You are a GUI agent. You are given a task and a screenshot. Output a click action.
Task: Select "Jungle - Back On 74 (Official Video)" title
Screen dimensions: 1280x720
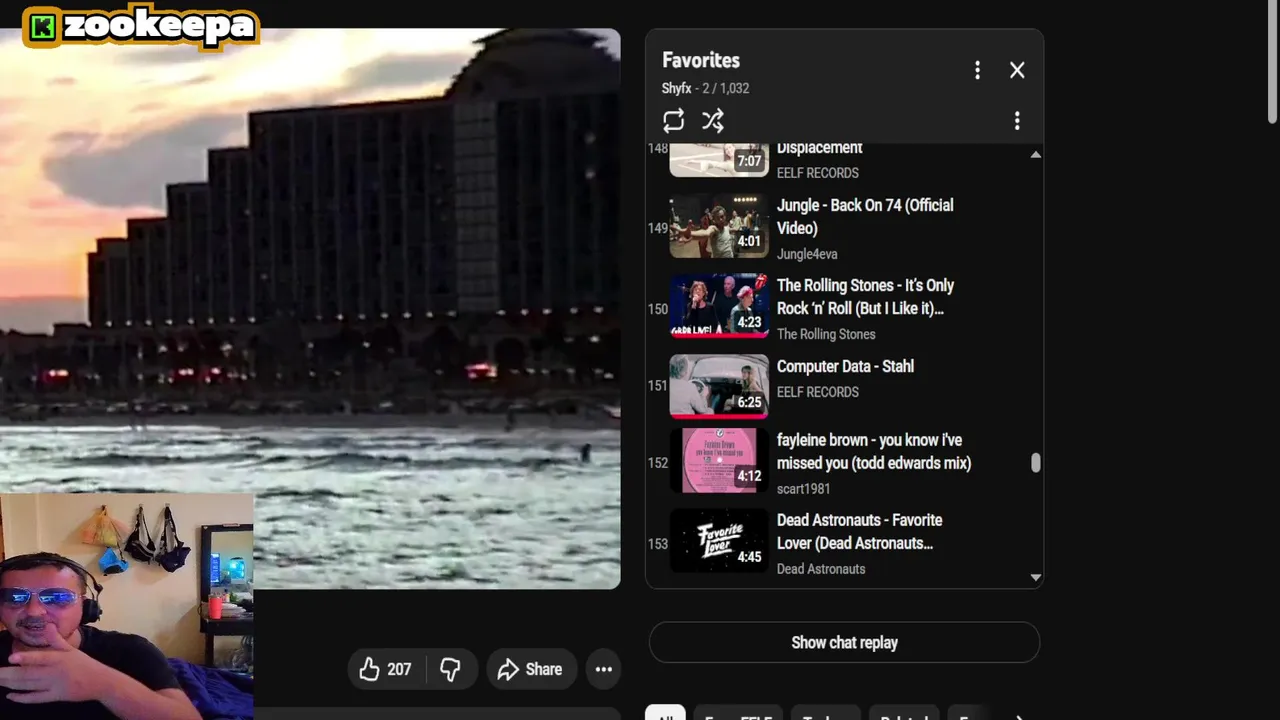pos(865,216)
